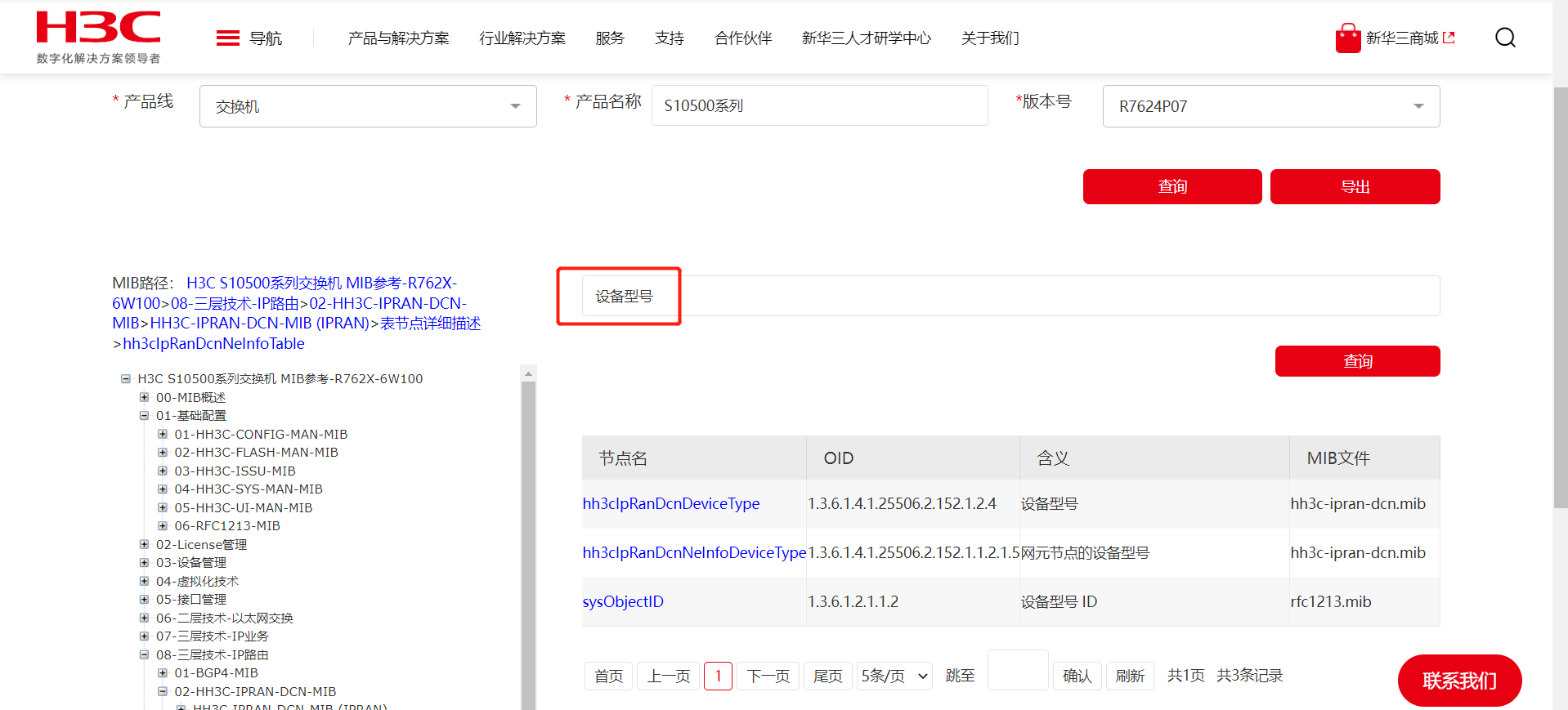Select 03-设备管理 in the MIB tree
The width and height of the screenshot is (1568, 710).
[191, 562]
